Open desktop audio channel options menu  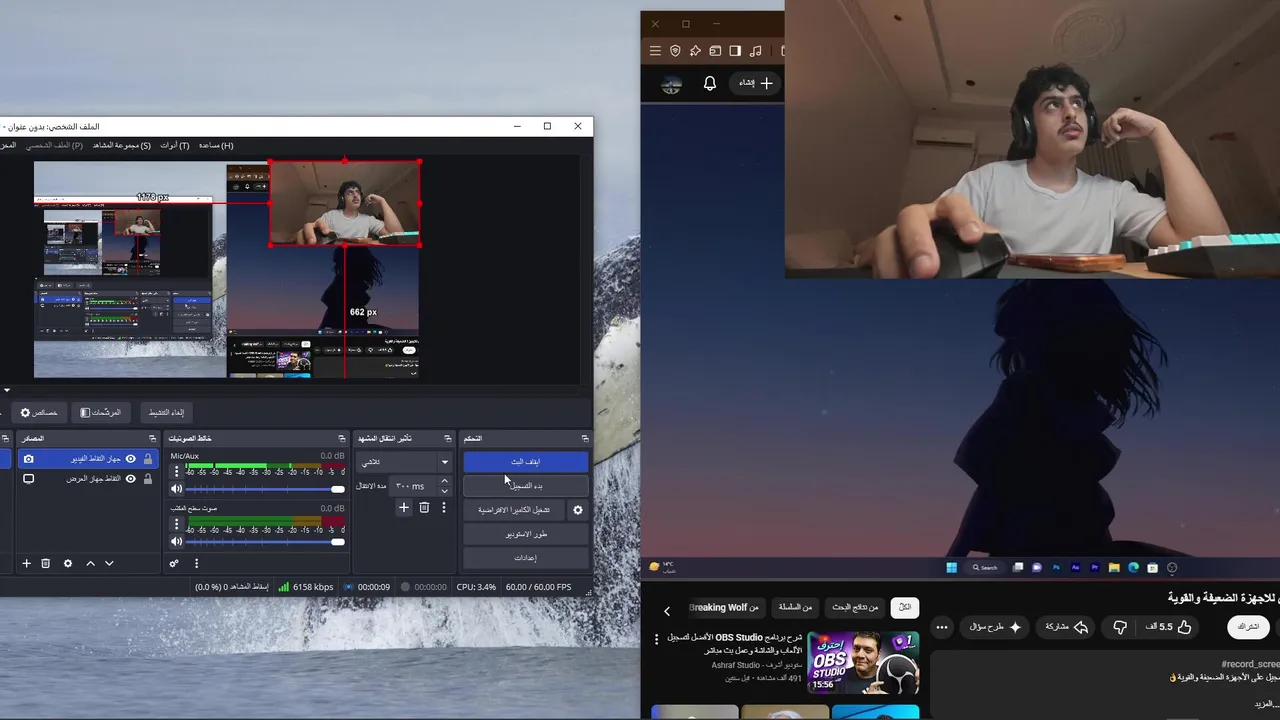coord(177,524)
